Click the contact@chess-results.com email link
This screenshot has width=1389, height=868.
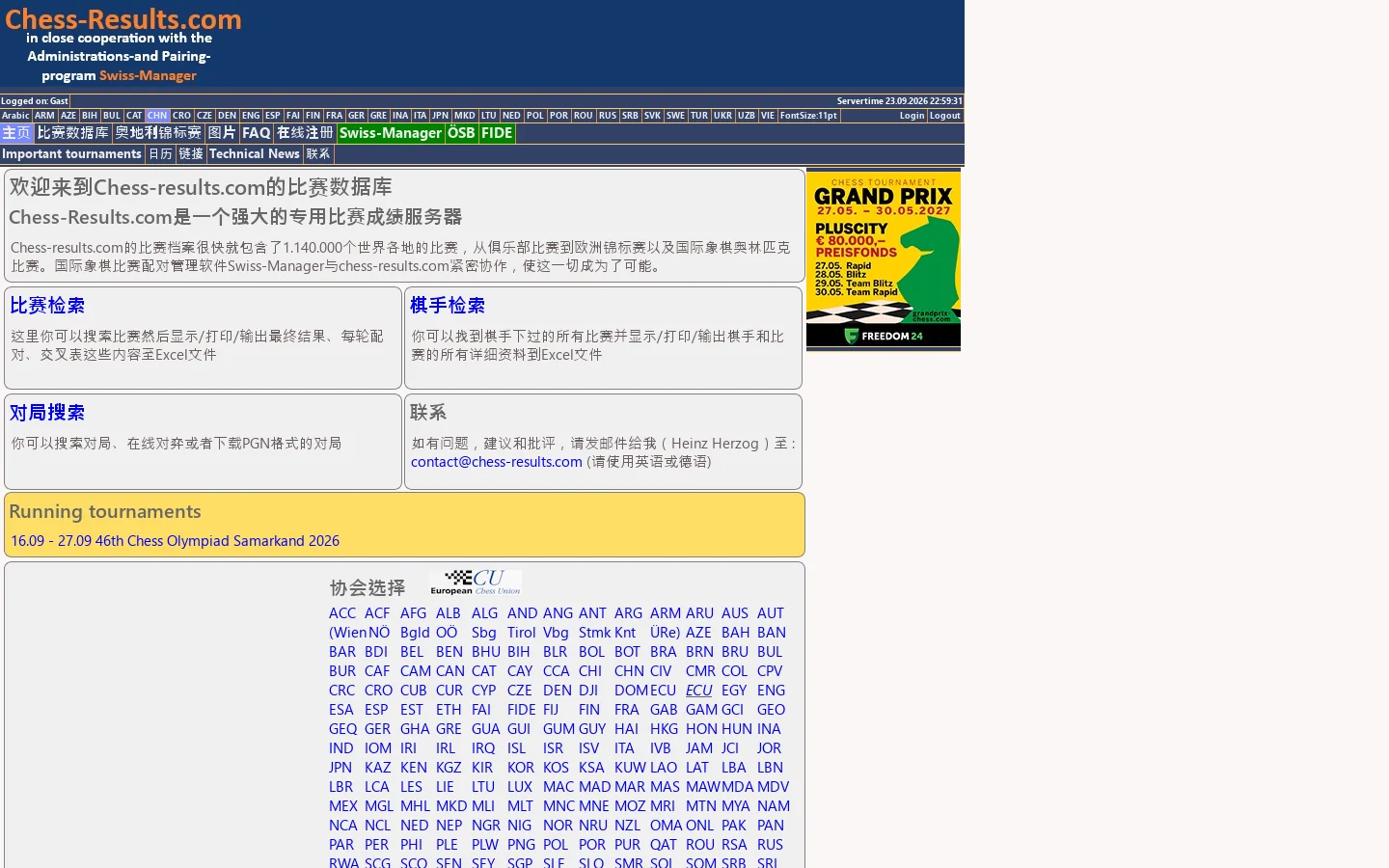[497, 462]
